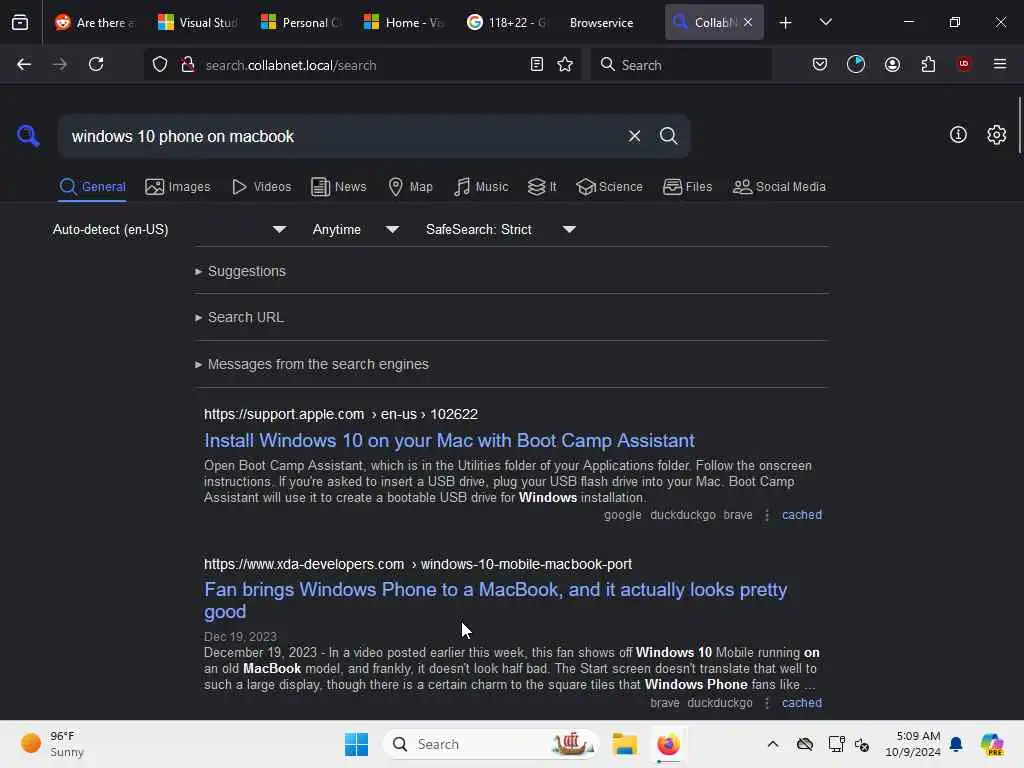Open the extensions puzzle icon

(x=928, y=64)
